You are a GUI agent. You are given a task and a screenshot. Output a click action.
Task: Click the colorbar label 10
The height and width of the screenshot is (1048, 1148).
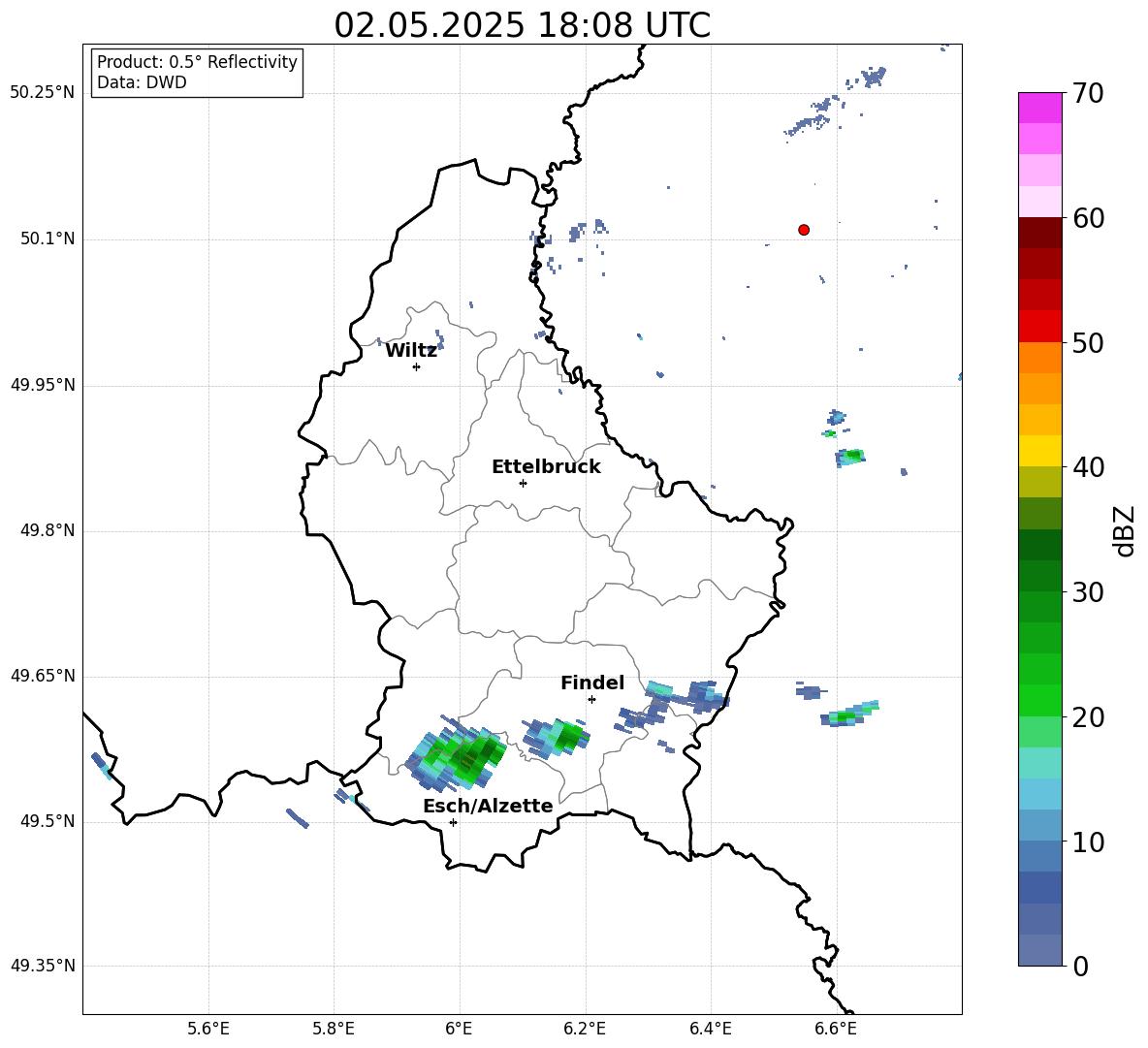click(1088, 842)
